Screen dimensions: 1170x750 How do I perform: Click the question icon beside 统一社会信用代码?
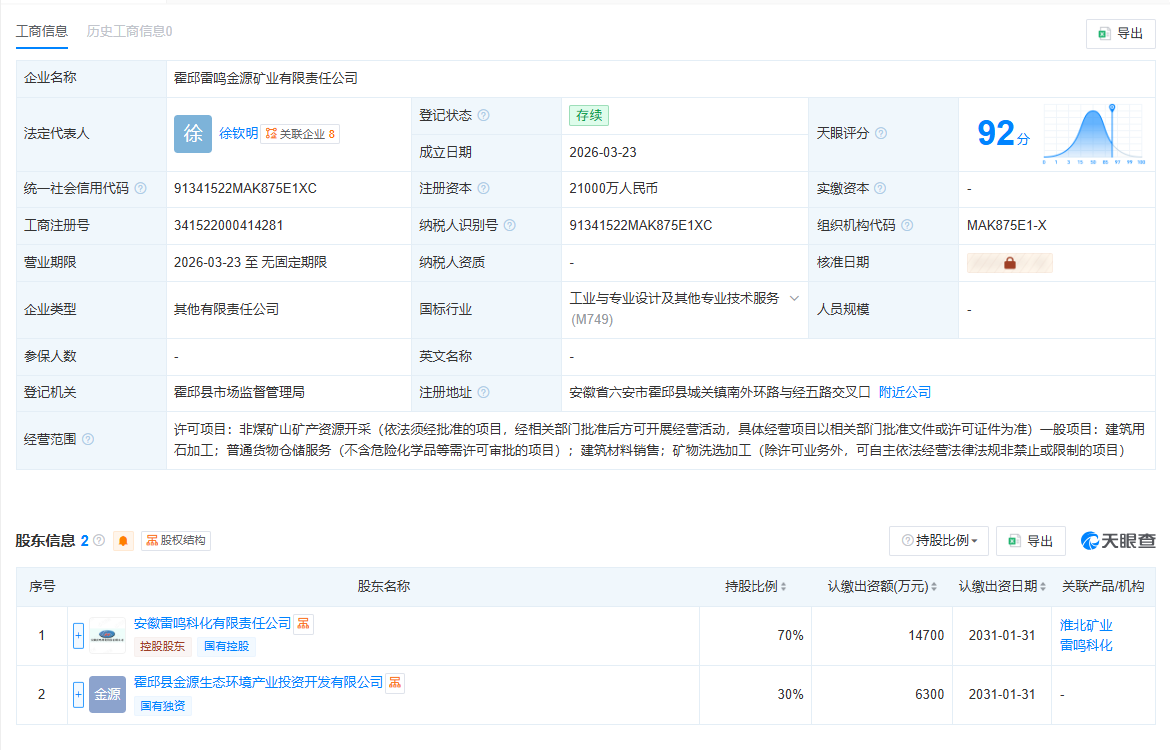click(141, 188)
